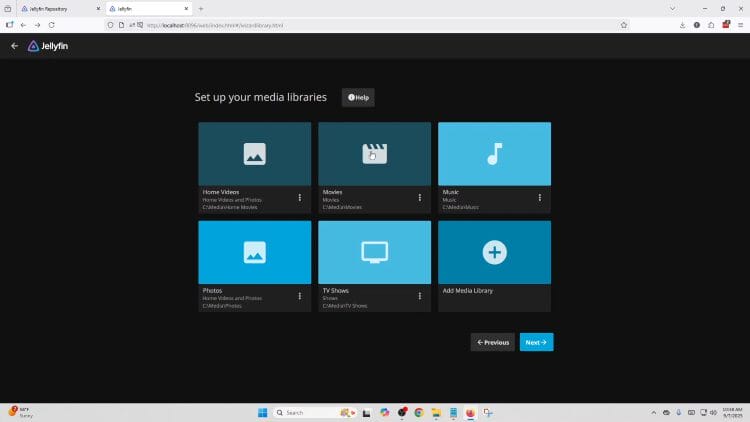Click the Help button

pyautogui.click(x=358, y=97)
